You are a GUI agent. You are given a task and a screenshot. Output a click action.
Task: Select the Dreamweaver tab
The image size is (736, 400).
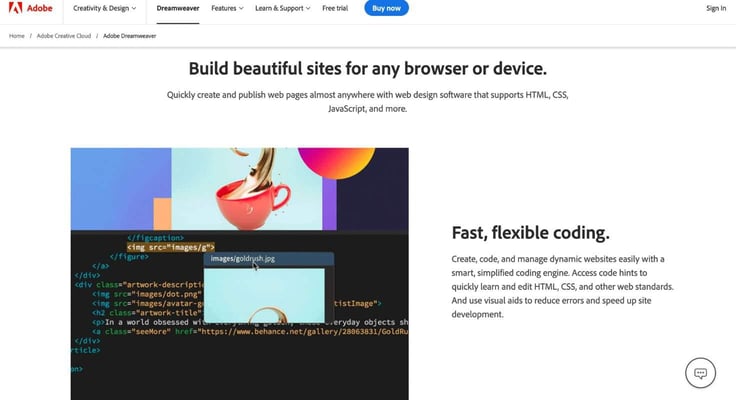178,8
